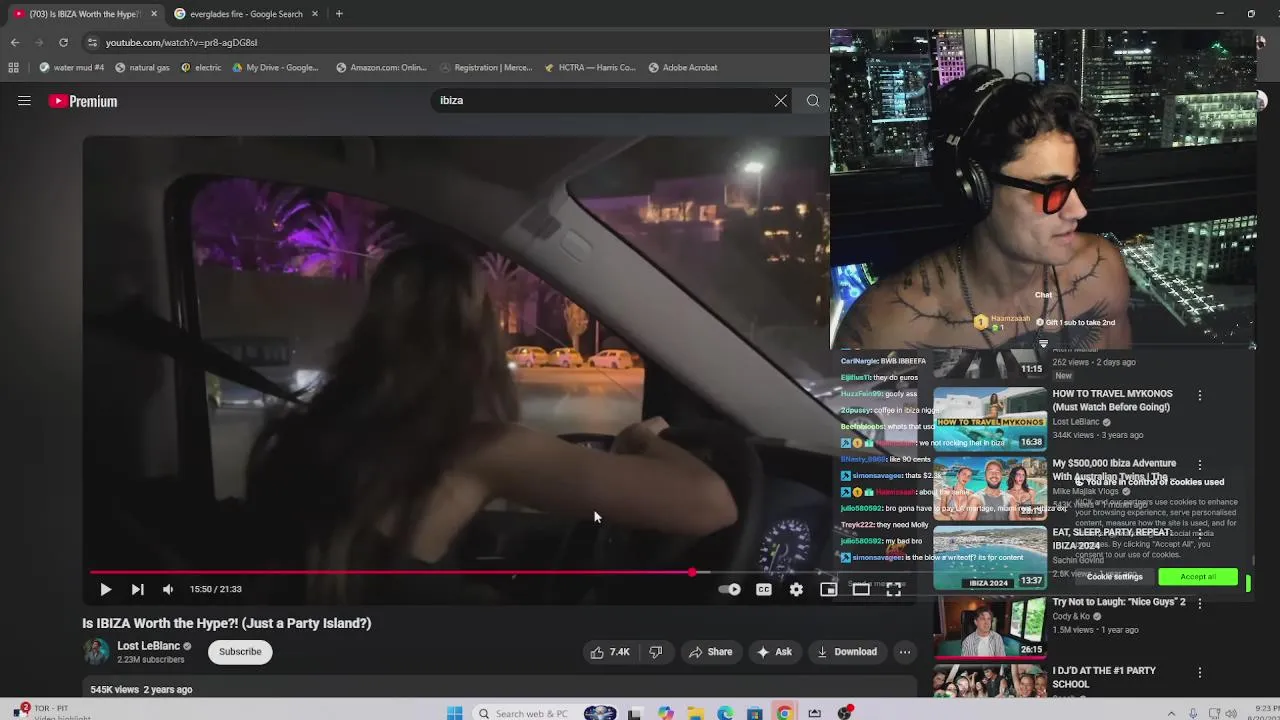Screen dimensions: 1280x720
Task: Open the Adobe Acrobat bookmark
Action: coord(683,68)
